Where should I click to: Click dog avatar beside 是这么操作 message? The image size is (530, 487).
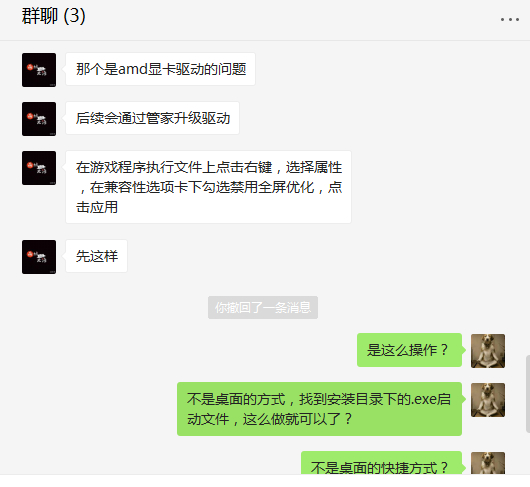(488, 351)
